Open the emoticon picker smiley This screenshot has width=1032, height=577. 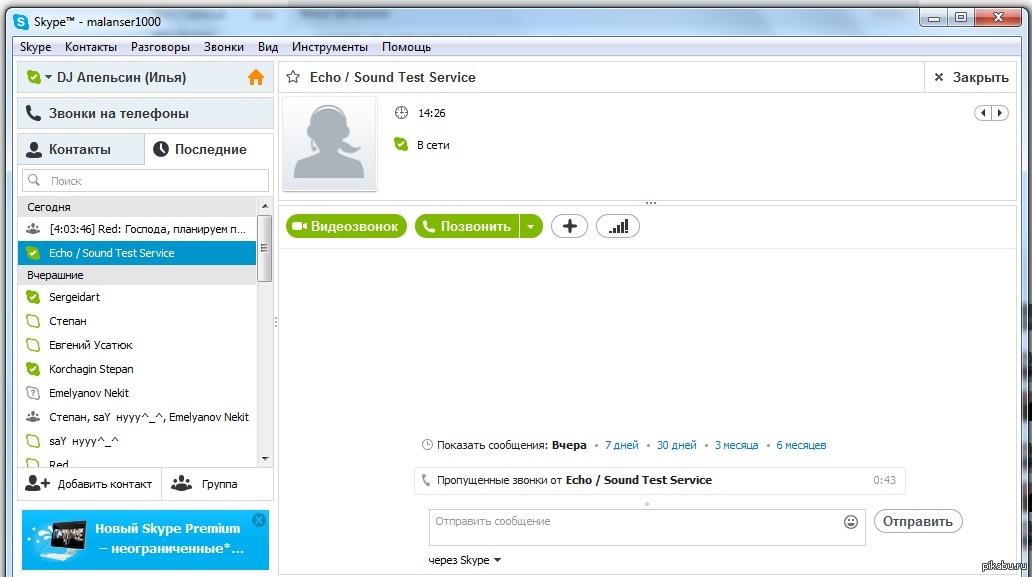[x=850, y=522]
